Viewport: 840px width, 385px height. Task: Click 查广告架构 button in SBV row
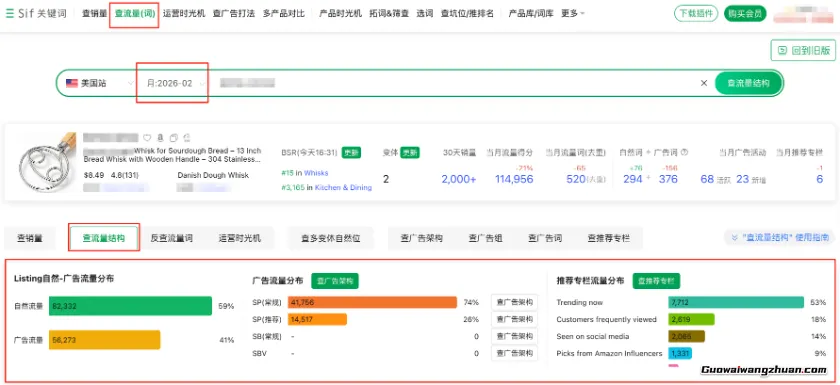[x=514, y=353]
